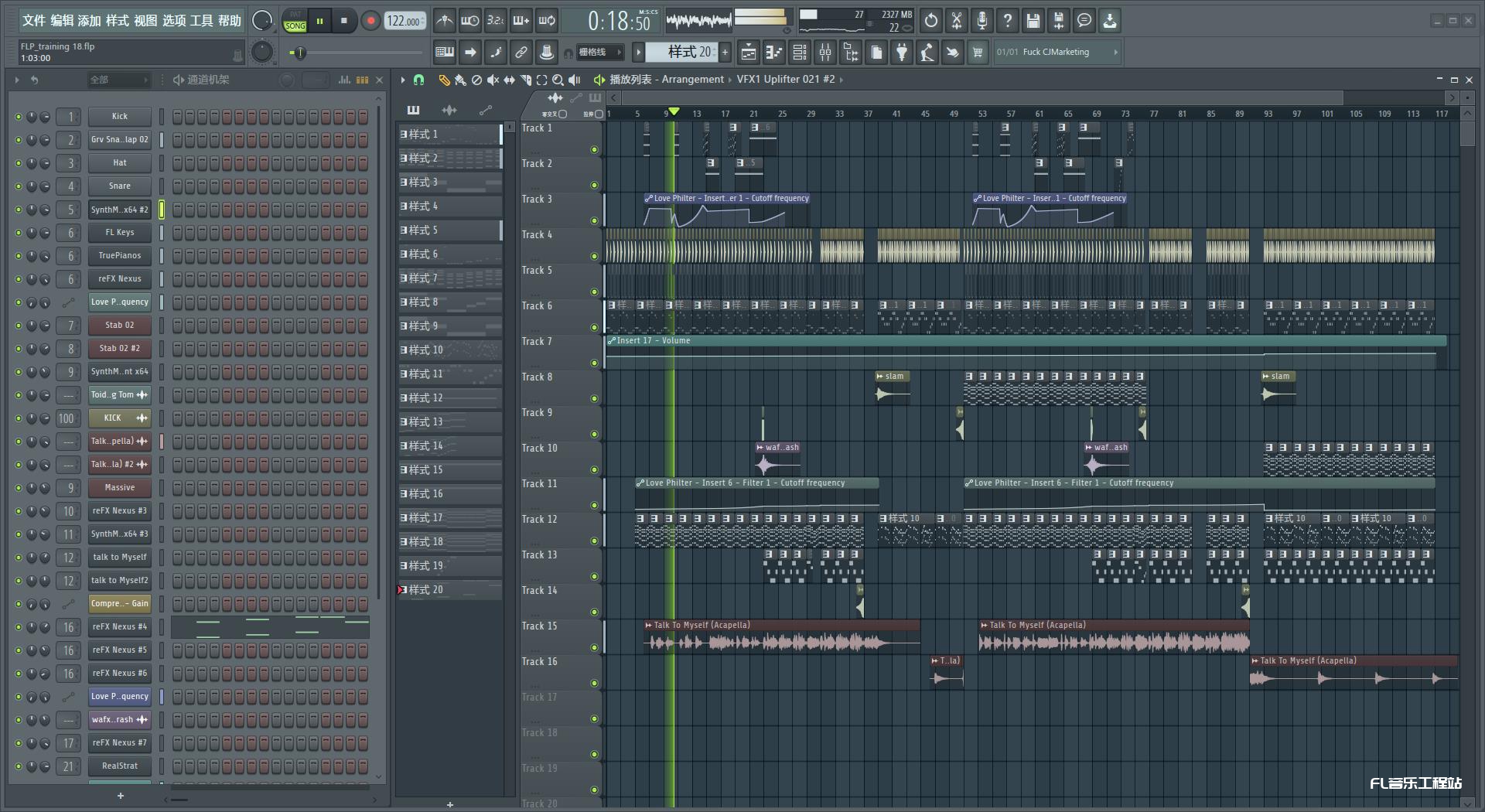Save project with floppy disk icon

click(x=1033, y=21)
